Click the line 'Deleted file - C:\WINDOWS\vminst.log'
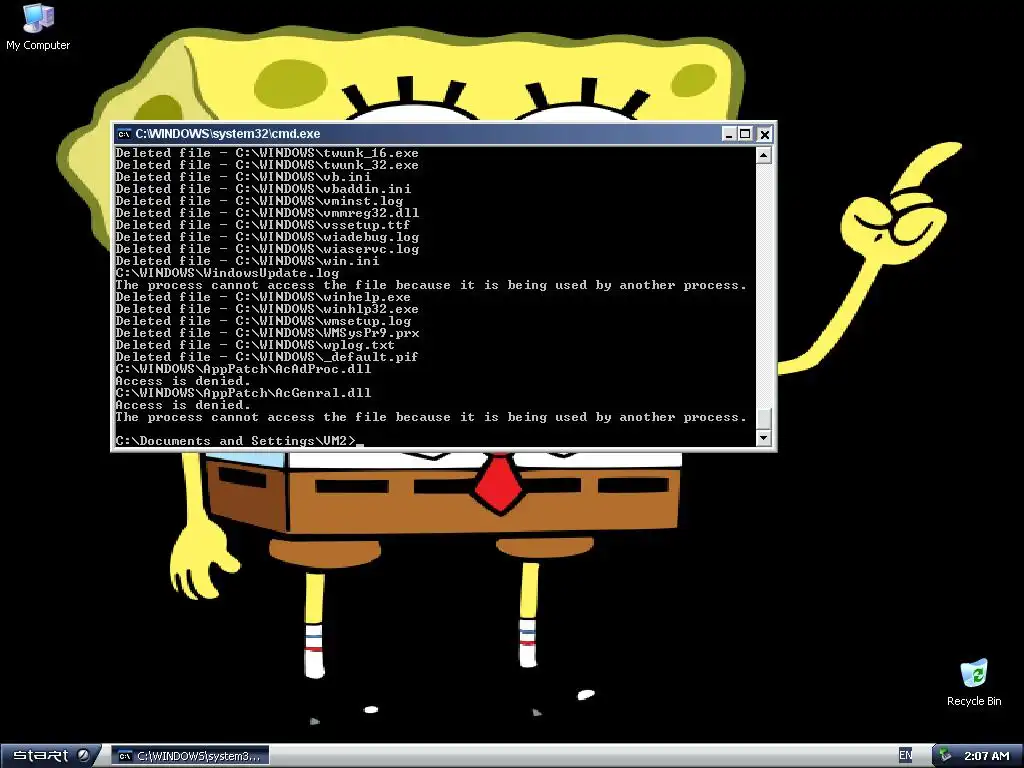 (x=259, y=201)
